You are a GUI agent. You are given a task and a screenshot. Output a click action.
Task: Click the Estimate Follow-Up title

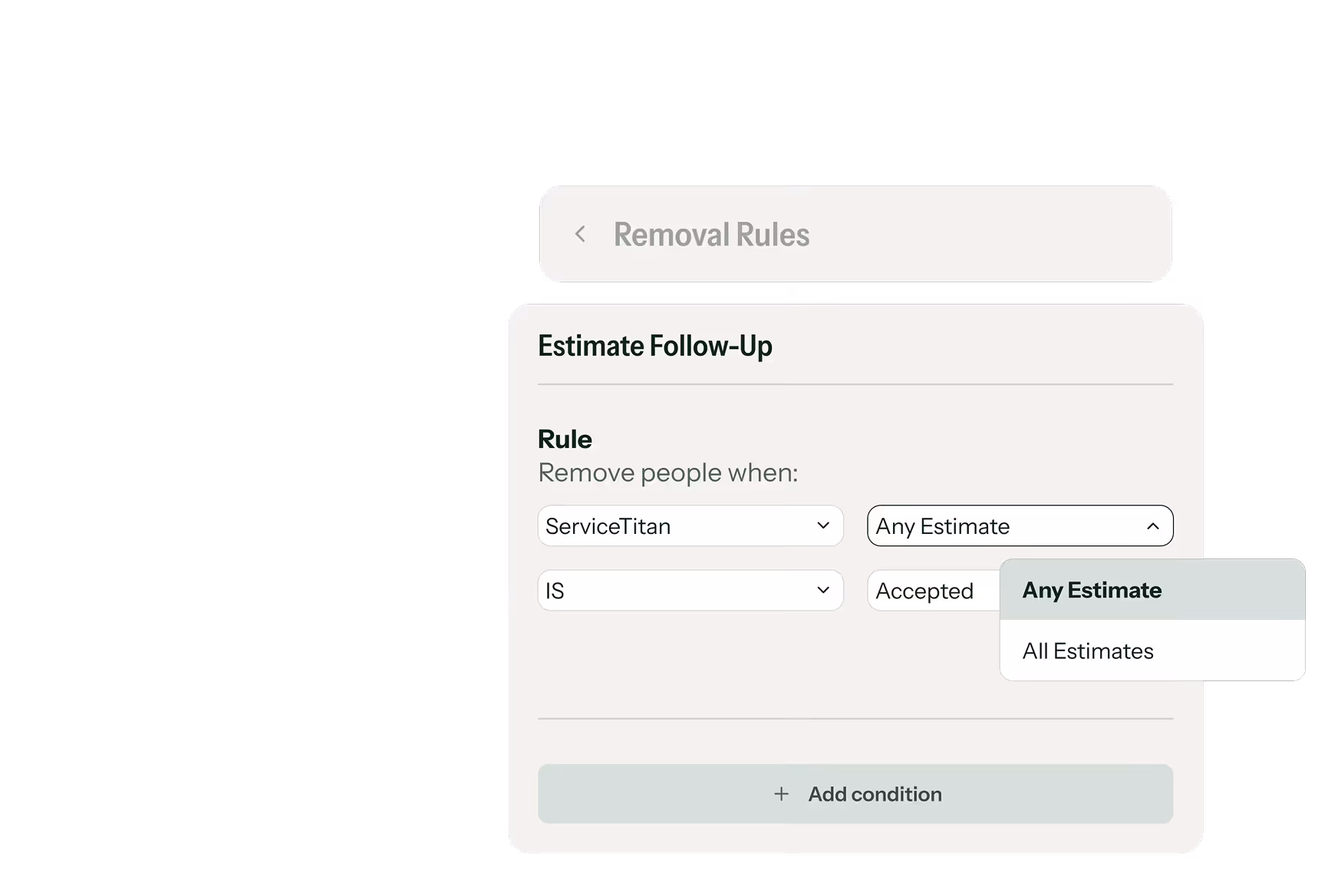[654, 345]
